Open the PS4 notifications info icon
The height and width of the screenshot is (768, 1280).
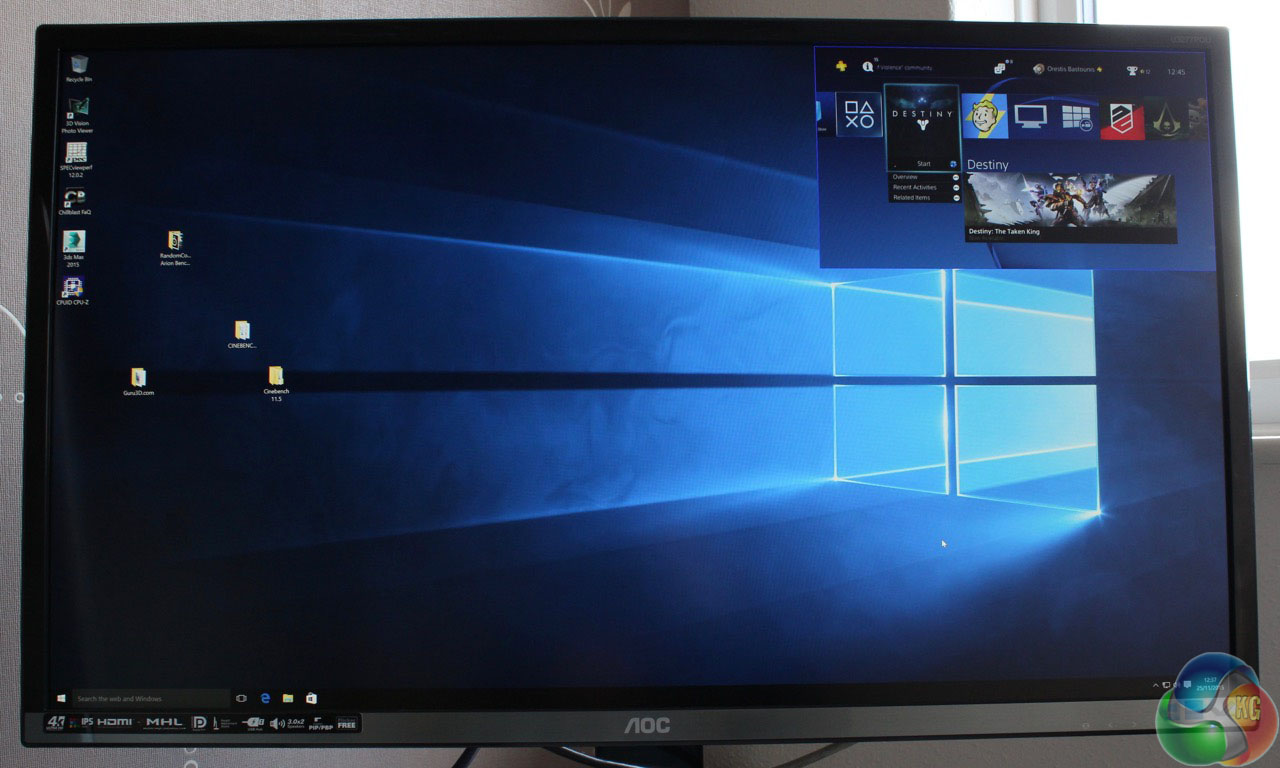coord(867,68)
